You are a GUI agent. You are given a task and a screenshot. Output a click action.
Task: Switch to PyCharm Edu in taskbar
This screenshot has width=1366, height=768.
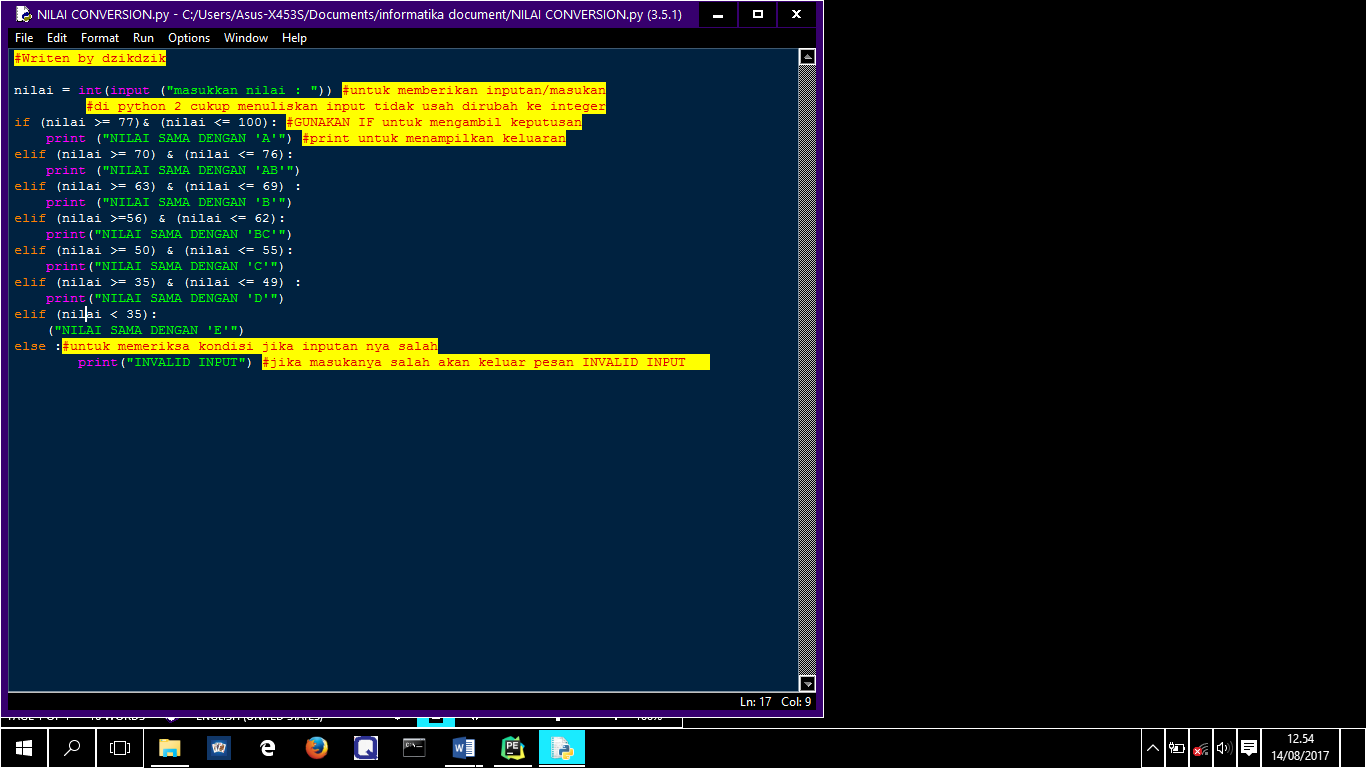coord(512,747)
